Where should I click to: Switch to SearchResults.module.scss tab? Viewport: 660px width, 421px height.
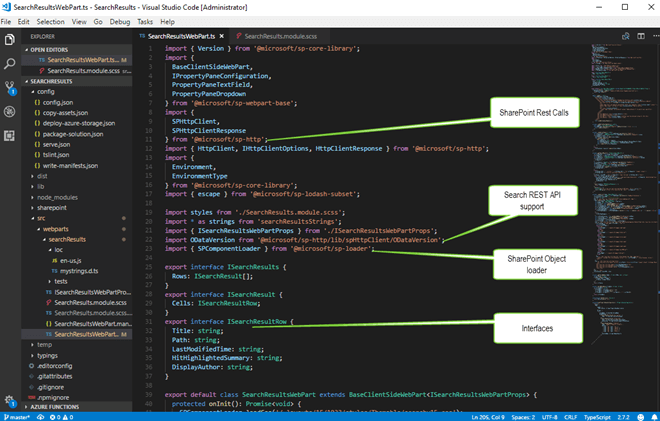(x=278, y=35)
